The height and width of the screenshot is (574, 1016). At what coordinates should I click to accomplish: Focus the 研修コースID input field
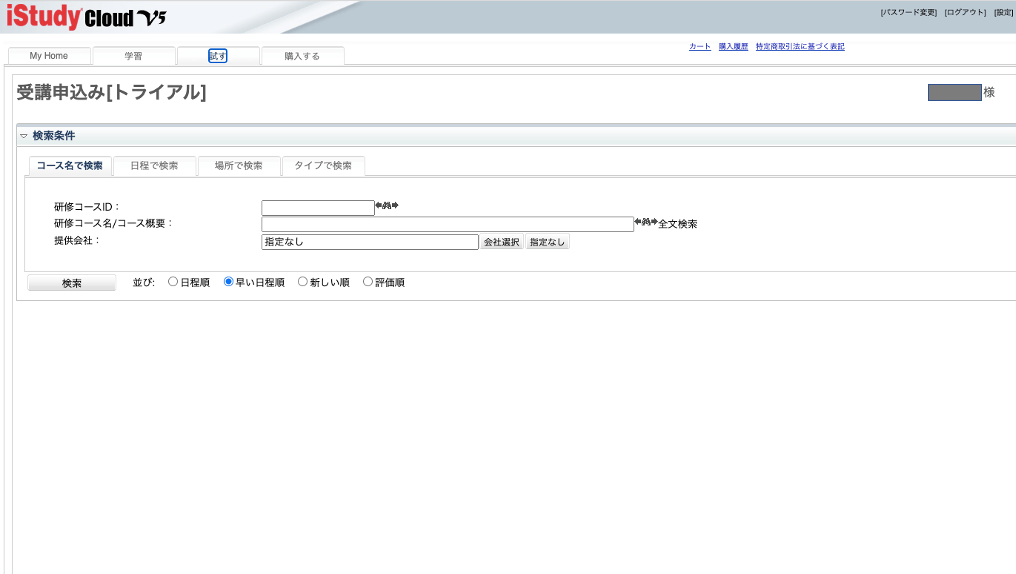coord(317,207)
